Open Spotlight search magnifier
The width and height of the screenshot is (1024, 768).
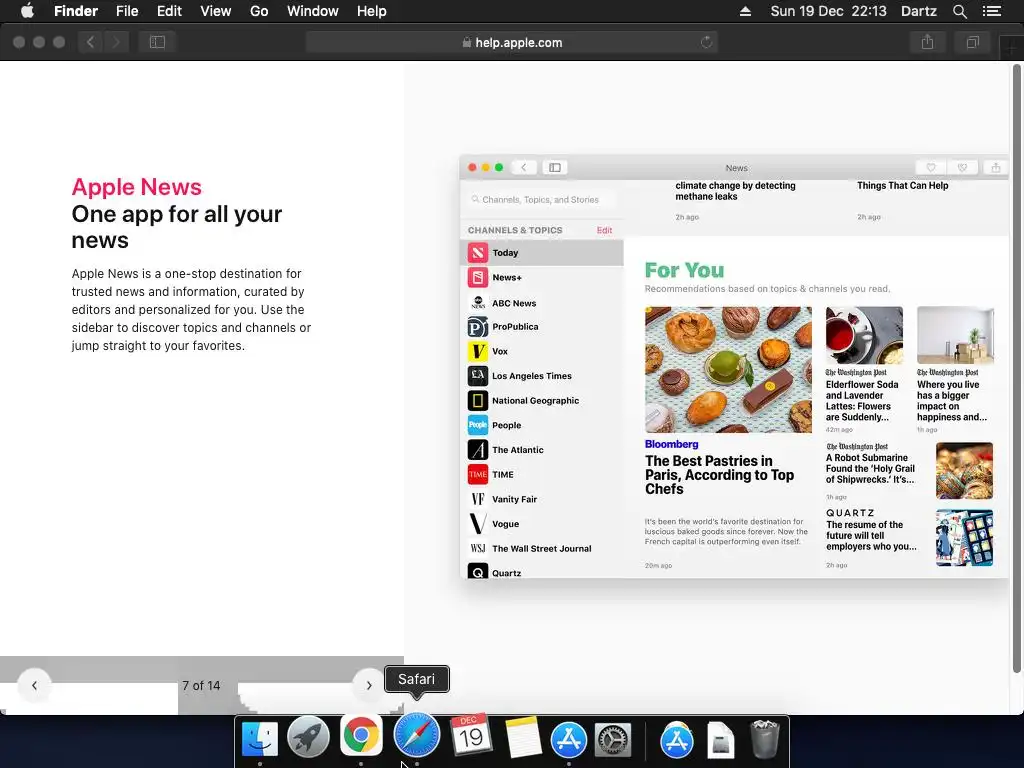[959, 11]
